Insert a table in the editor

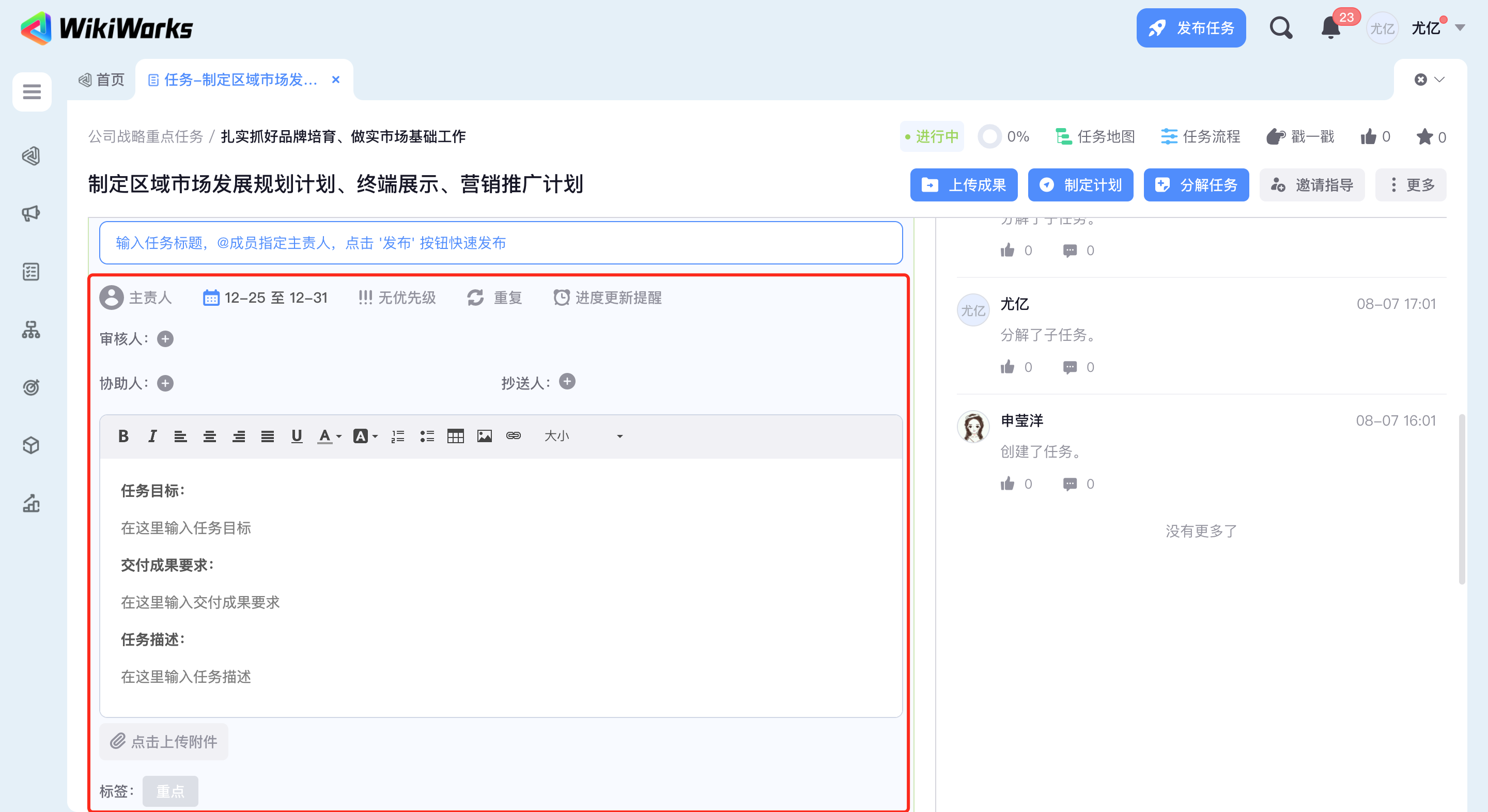tap(455, 436)
